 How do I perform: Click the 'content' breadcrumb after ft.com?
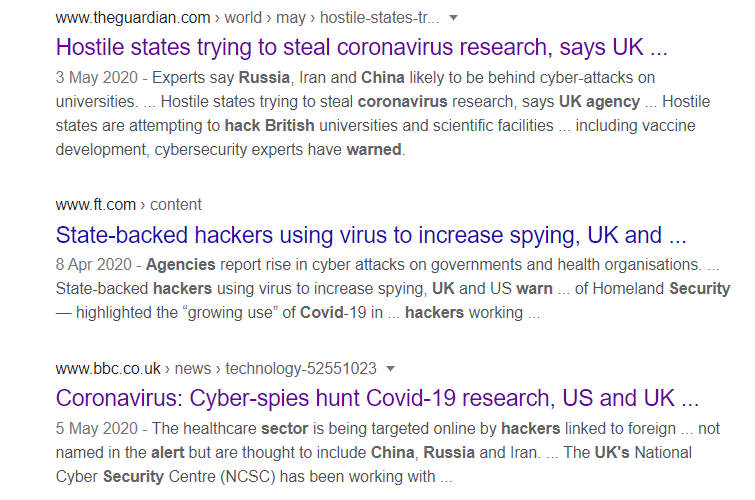click(176, 205)
